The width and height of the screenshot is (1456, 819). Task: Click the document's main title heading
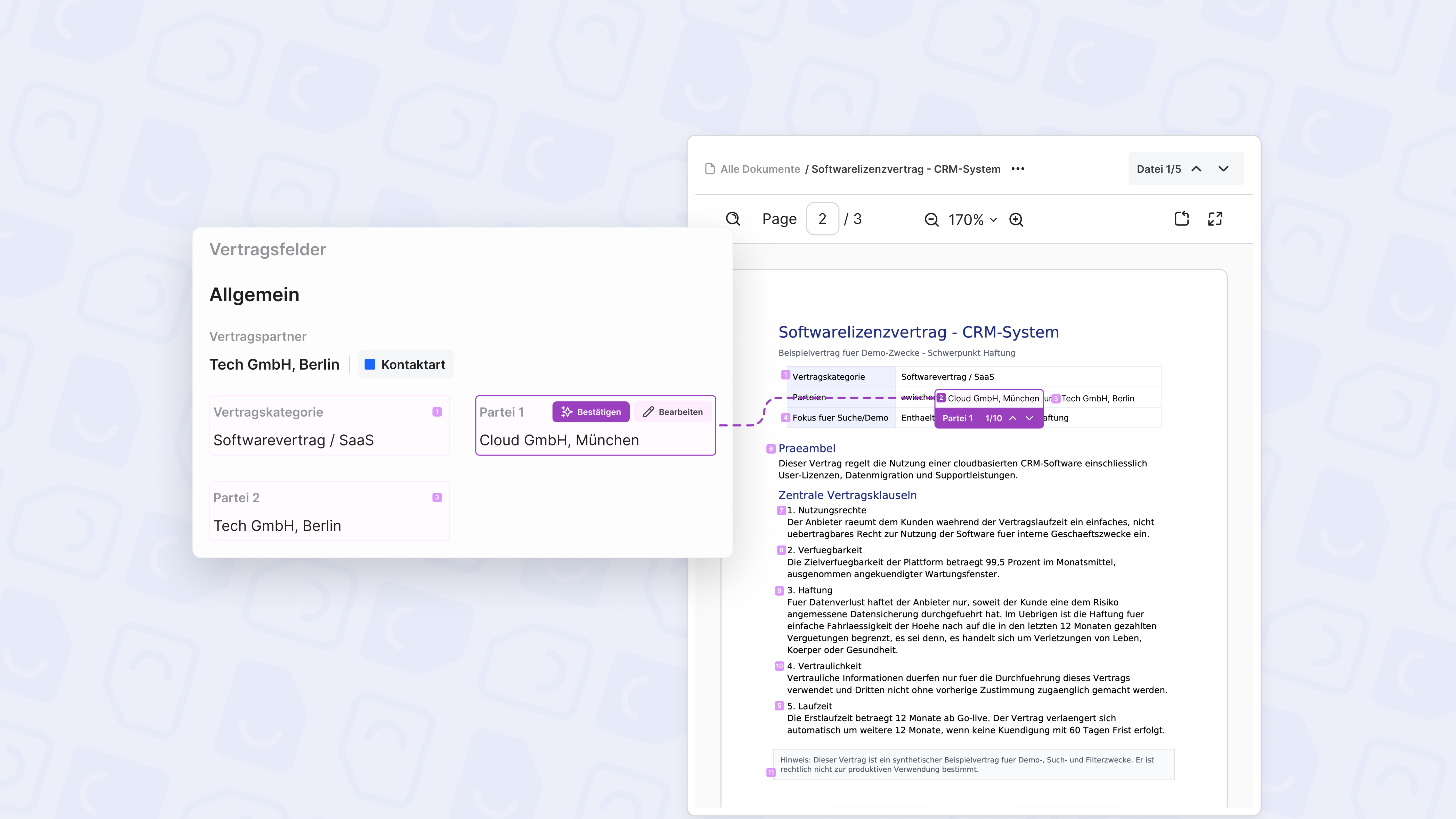click(x=919, y=332)
